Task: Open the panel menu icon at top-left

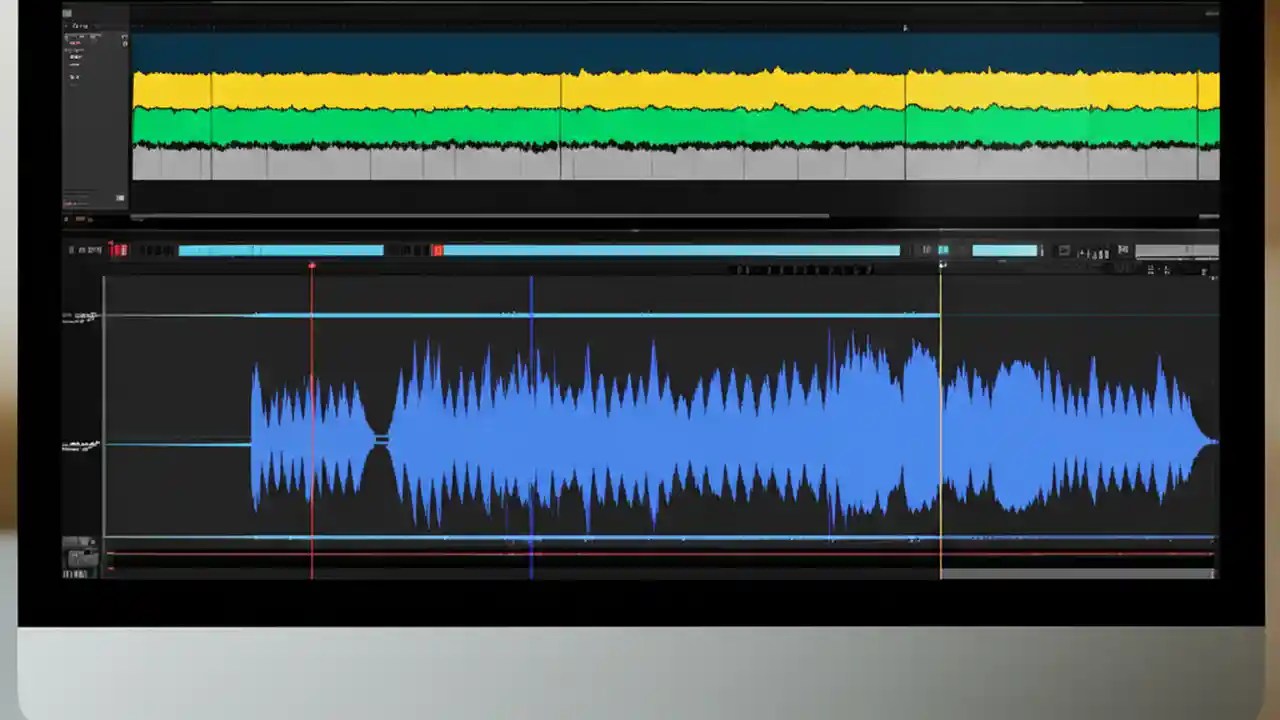Action: pyautogui.click(x=67, y=13)
